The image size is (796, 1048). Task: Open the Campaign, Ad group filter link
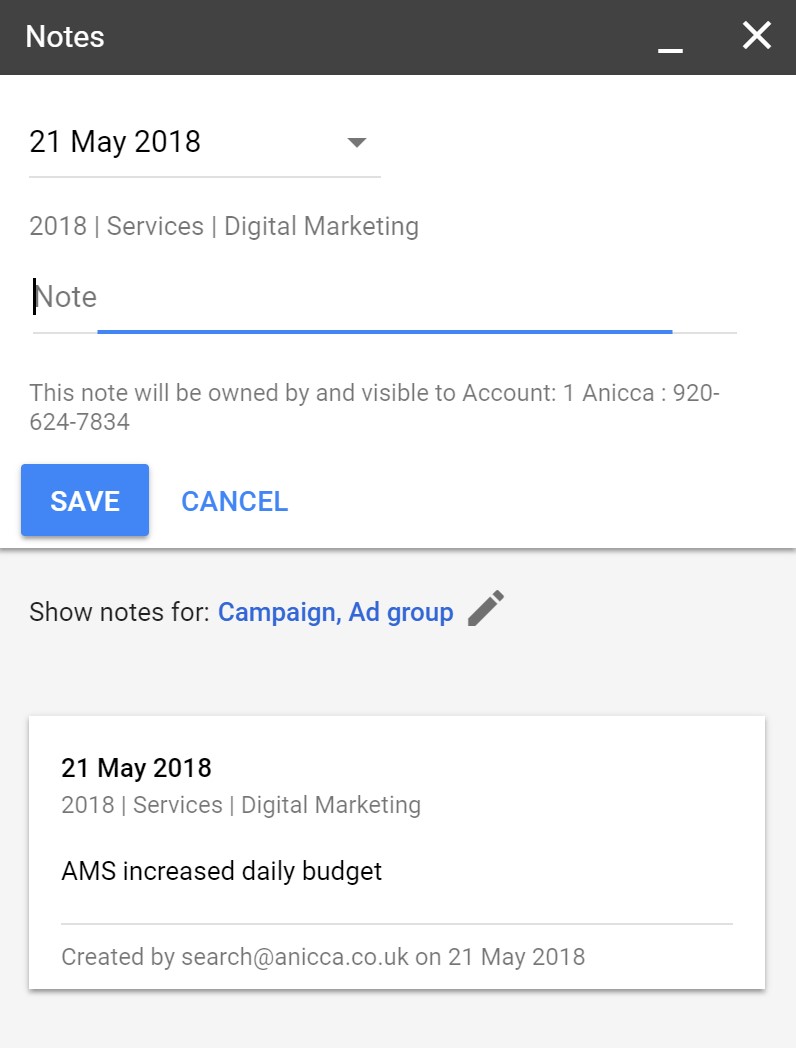[x=336, y=612]
